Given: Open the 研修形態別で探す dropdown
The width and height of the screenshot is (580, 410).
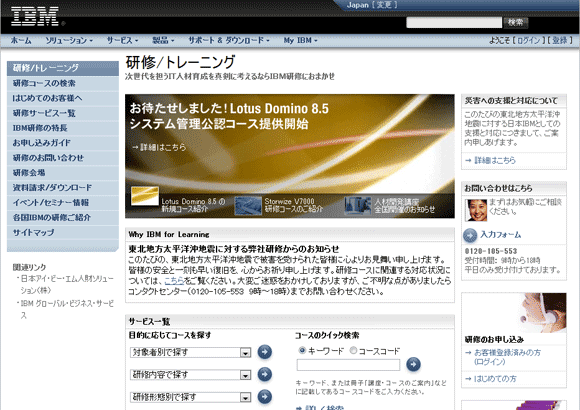Looking at the screenshot, I should click(190, 397).
